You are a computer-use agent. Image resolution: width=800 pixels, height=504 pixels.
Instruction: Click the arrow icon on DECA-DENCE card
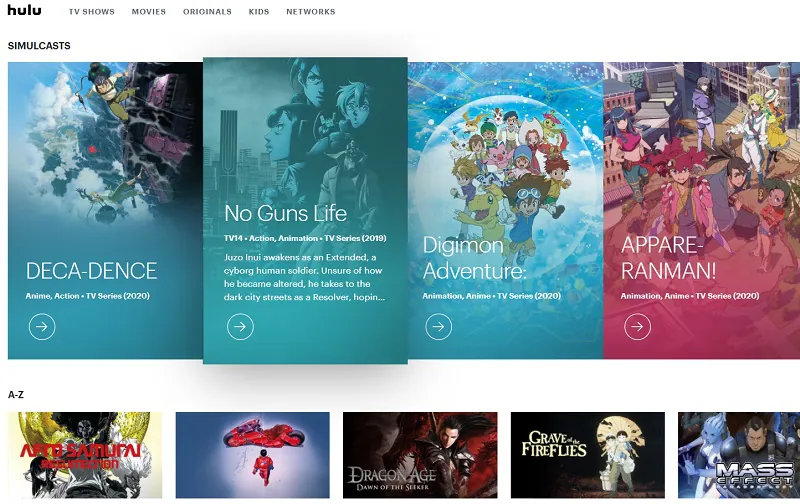(x=42, y=326)
